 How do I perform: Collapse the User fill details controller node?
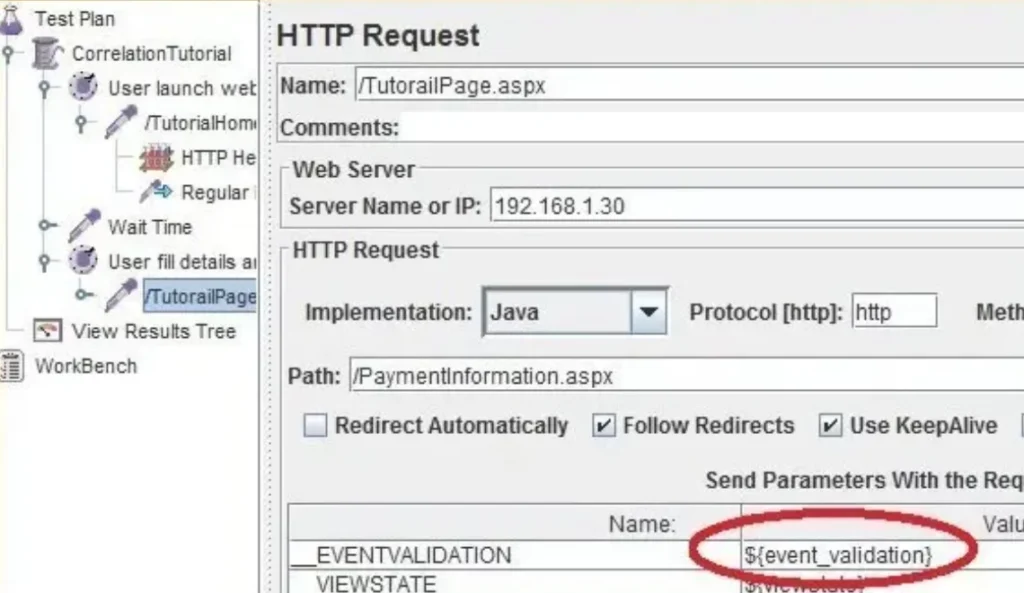[x=44, y=262]
